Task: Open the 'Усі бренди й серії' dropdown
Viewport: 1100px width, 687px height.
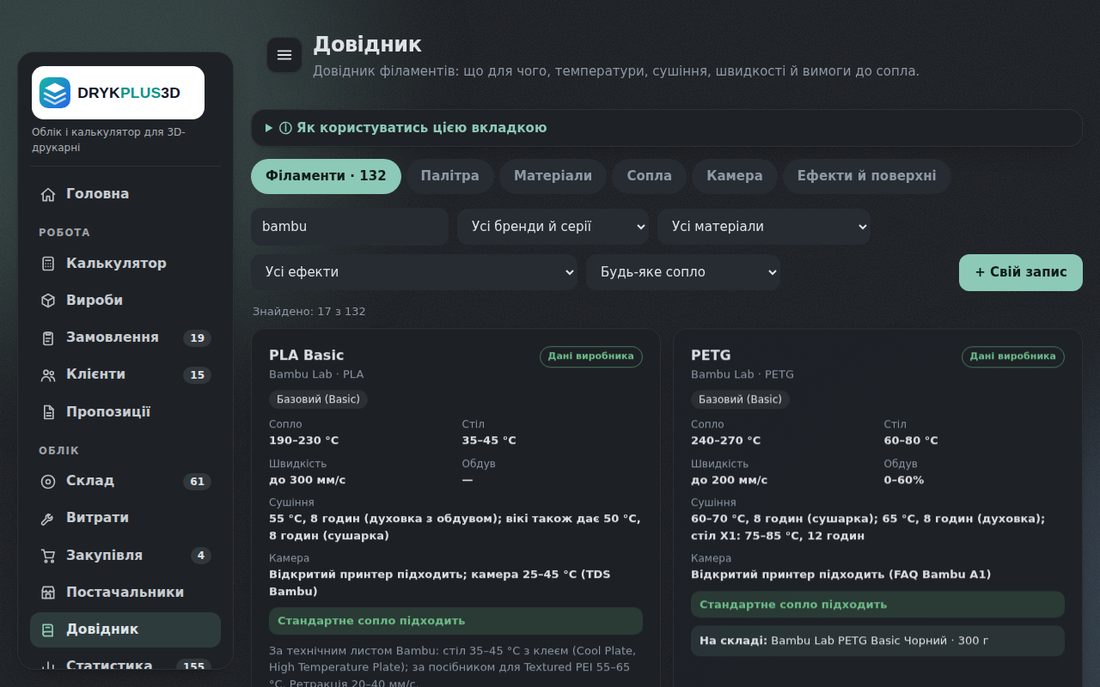Action: 553,227
